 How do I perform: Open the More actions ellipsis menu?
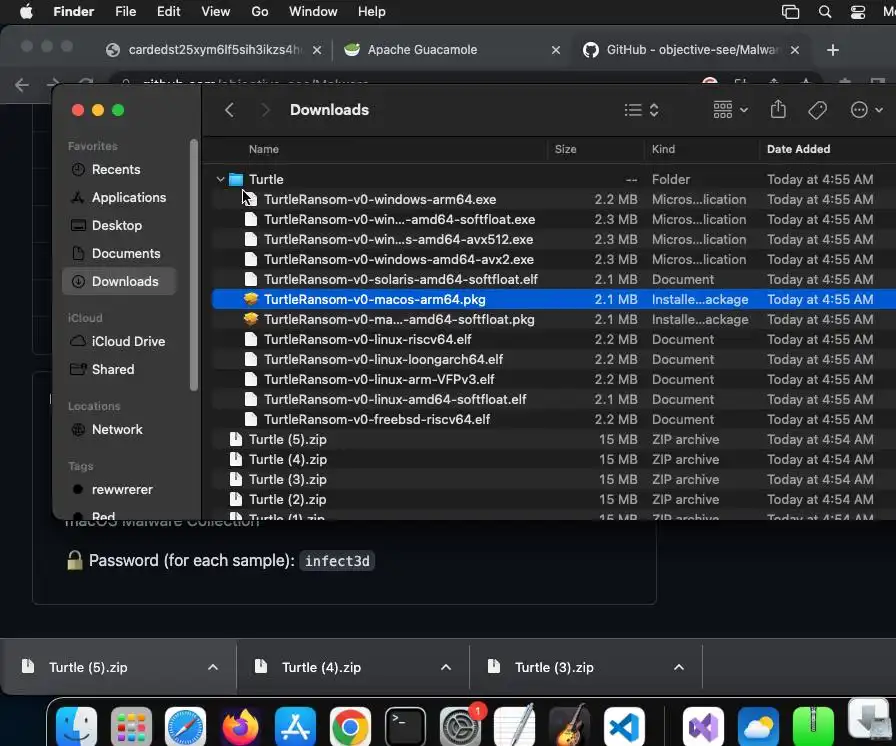(x=866, y=110)
